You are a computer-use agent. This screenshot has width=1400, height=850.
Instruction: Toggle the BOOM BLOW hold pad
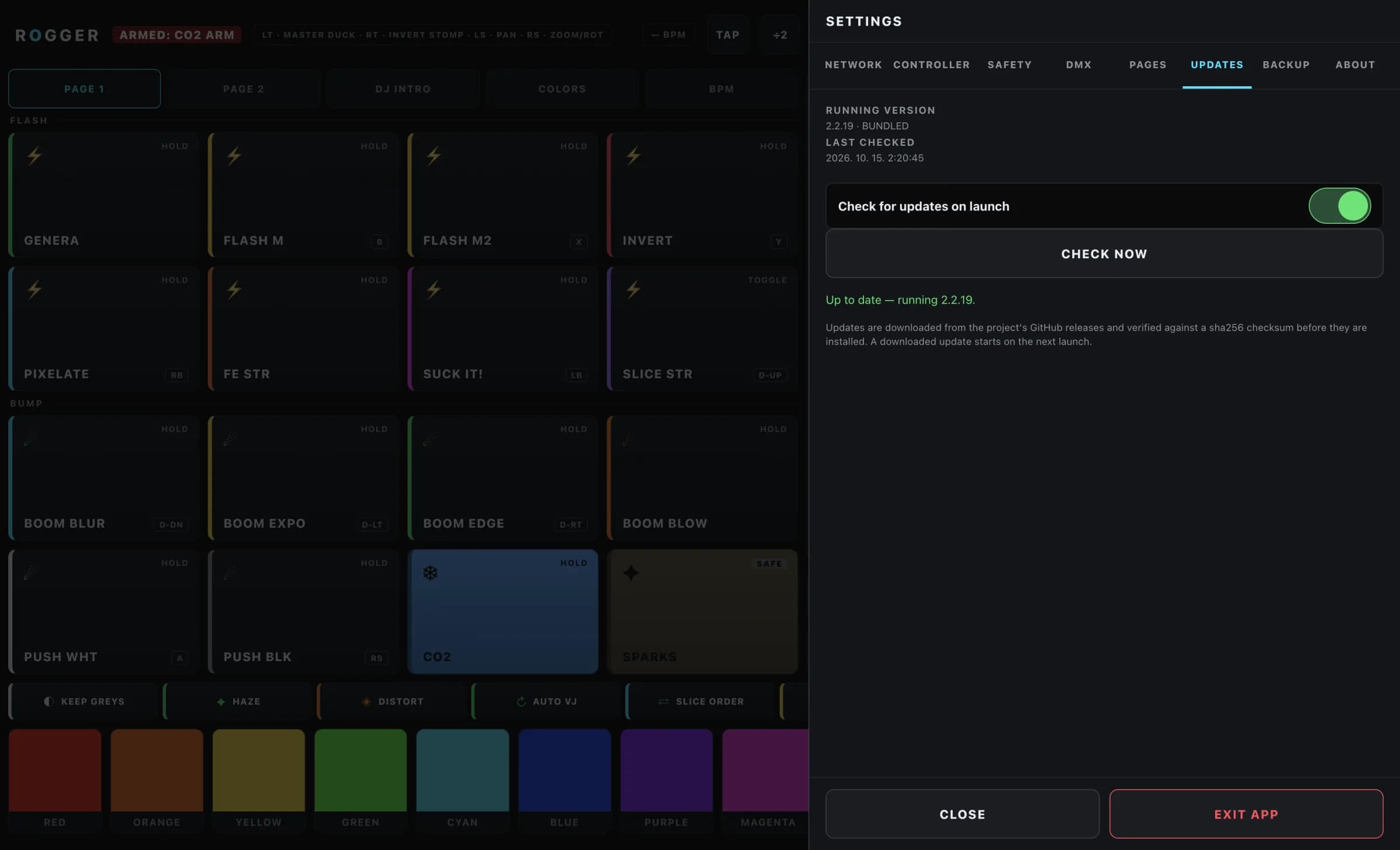point(702,477)
